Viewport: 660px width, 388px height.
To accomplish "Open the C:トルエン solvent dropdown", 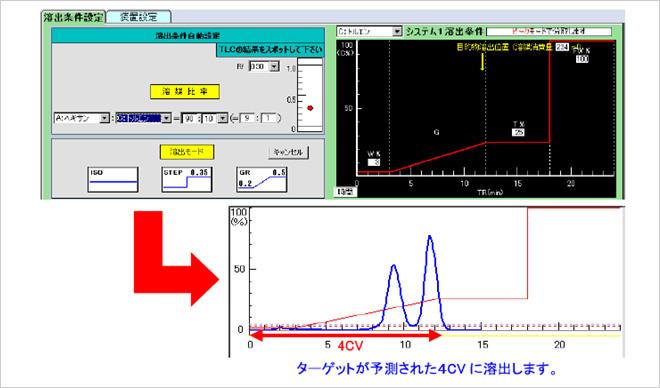I will [397, 32].
